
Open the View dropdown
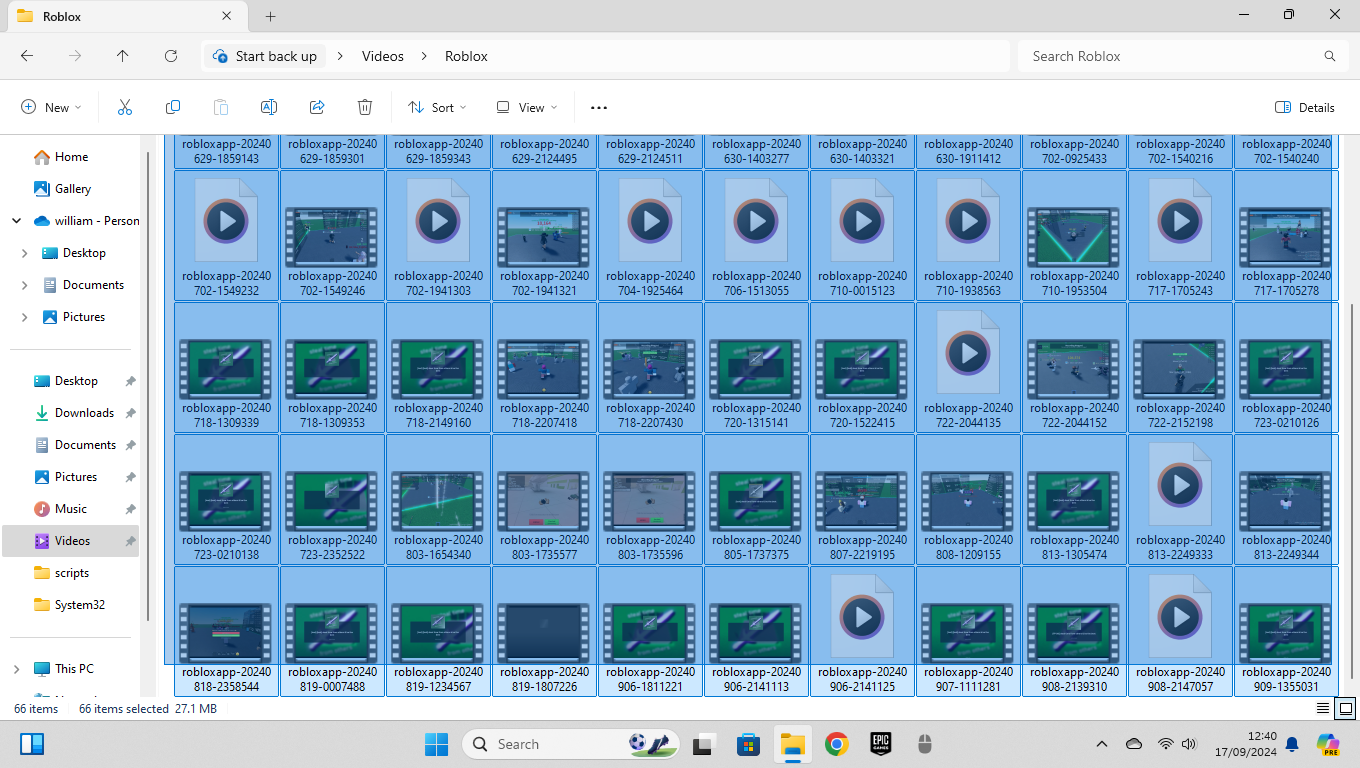point(527,107)
